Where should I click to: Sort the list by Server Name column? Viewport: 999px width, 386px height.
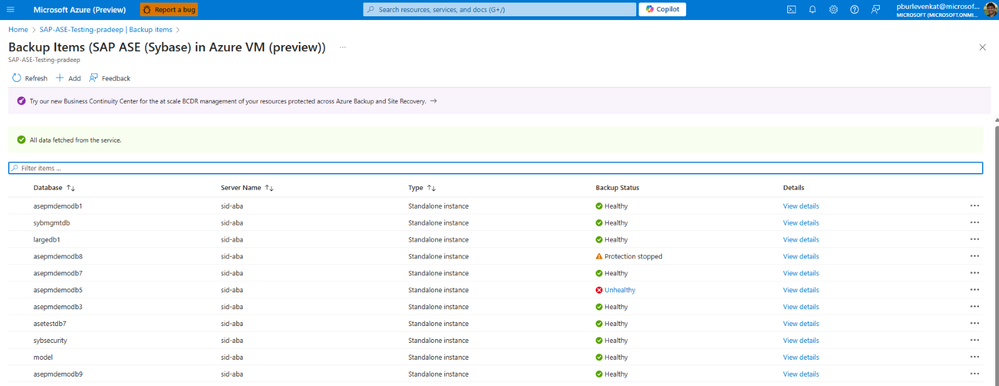(x=247, y=188)
